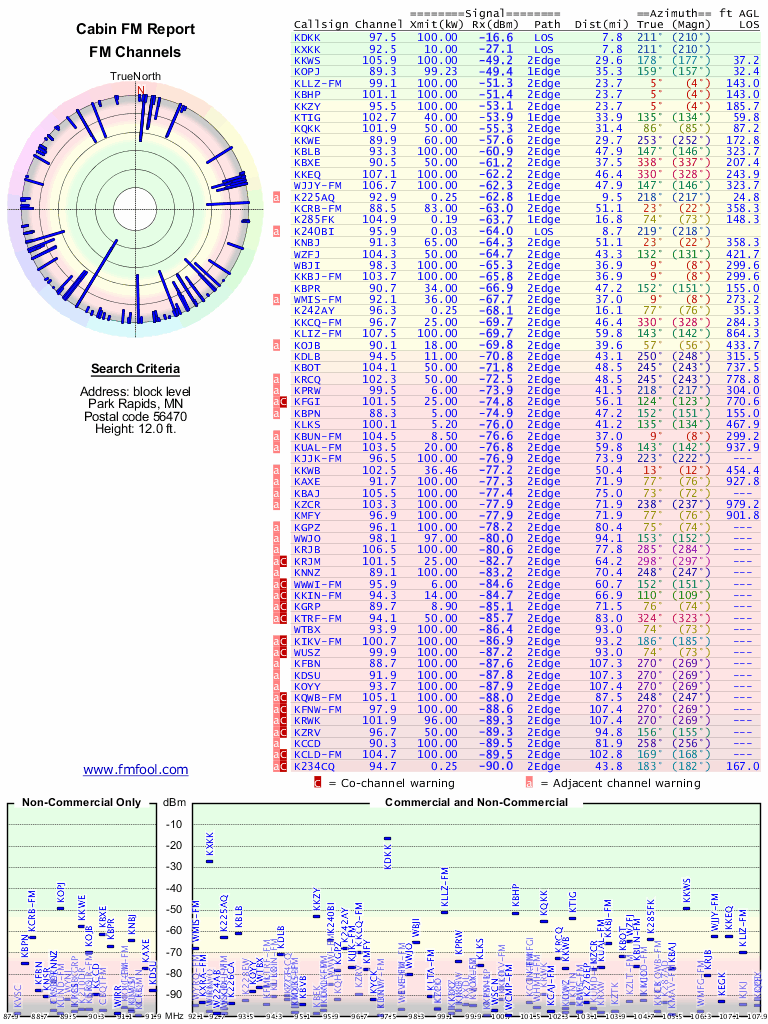Click co-channel warning icon beside KFGI

tap(284, 401)
